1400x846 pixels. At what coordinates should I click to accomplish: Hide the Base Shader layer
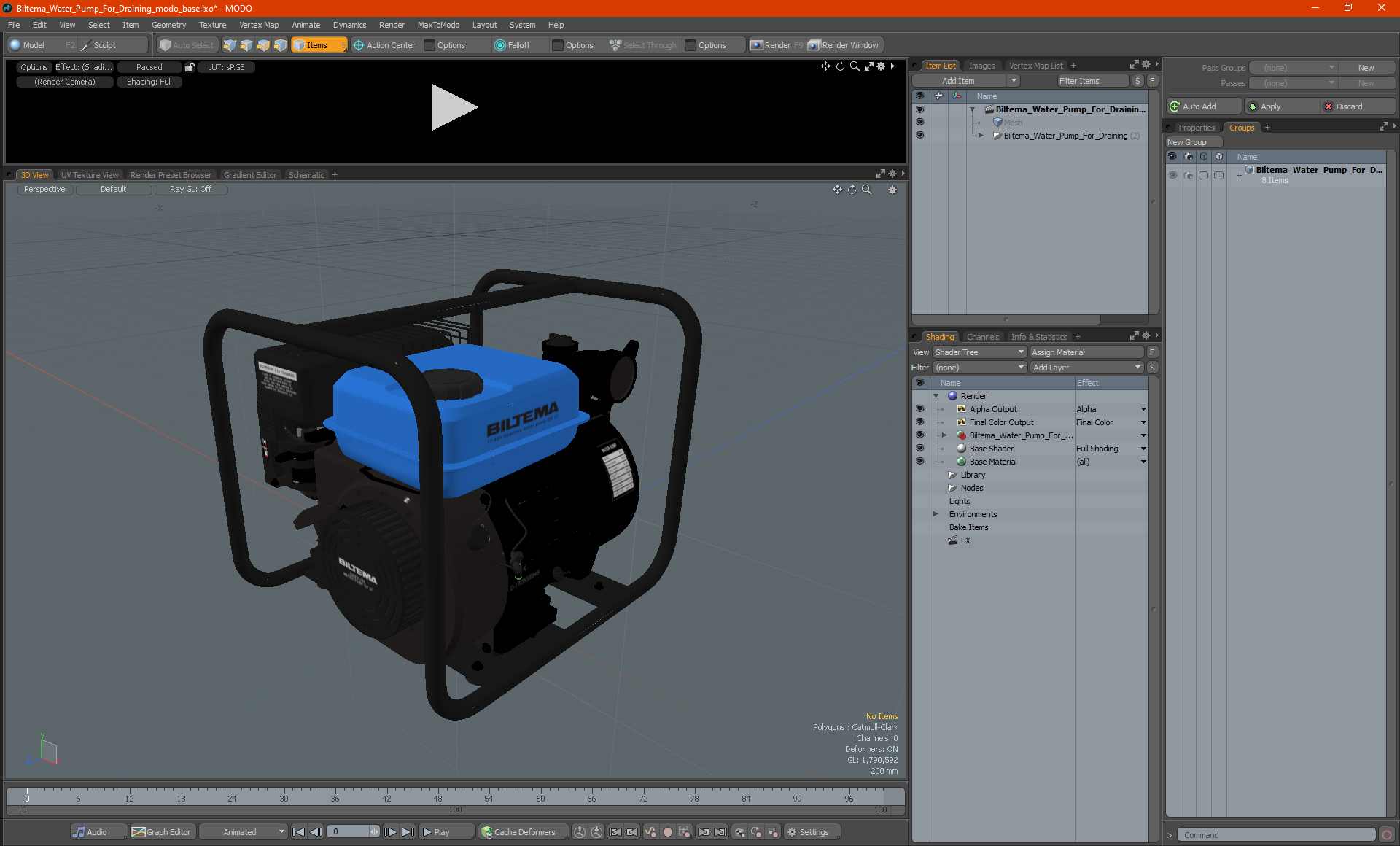pos(919,449)
